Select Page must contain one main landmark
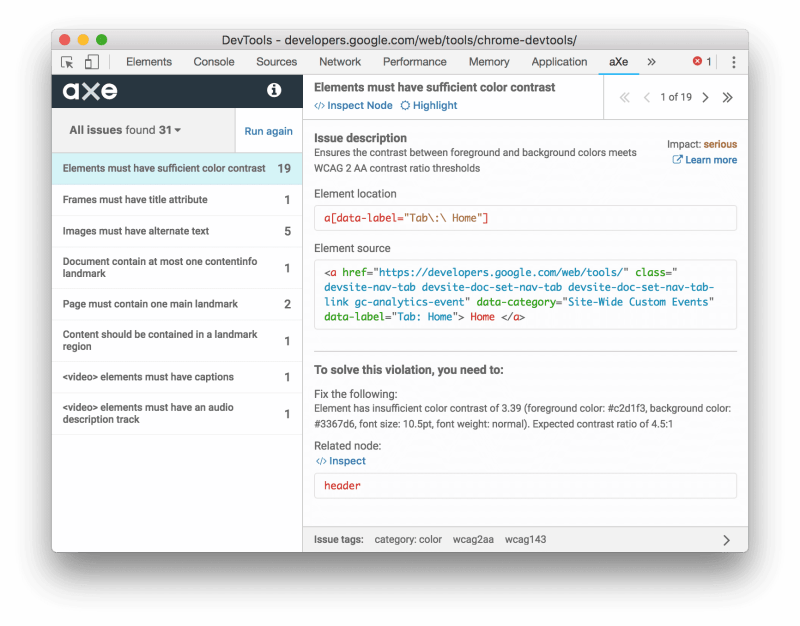 tap(177, 304)
